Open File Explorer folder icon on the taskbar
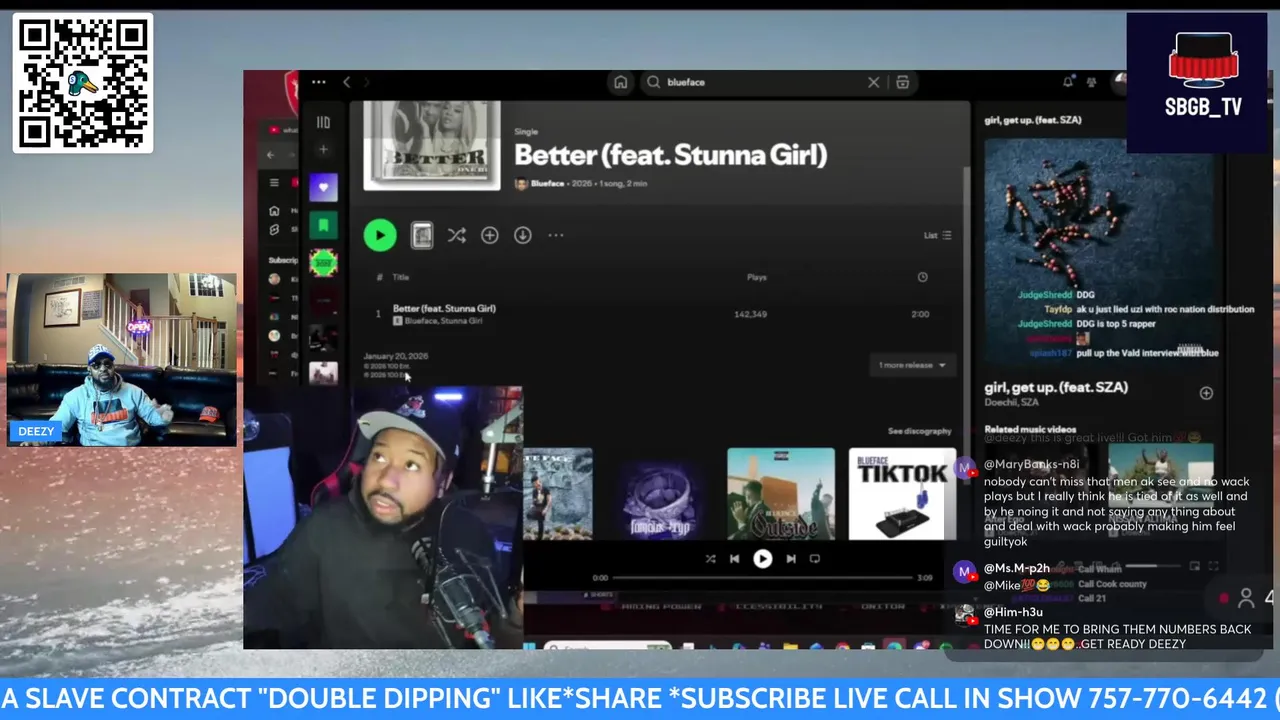Screen dimensions: 1280x720 pyautogui.click(x=789, y=648)
